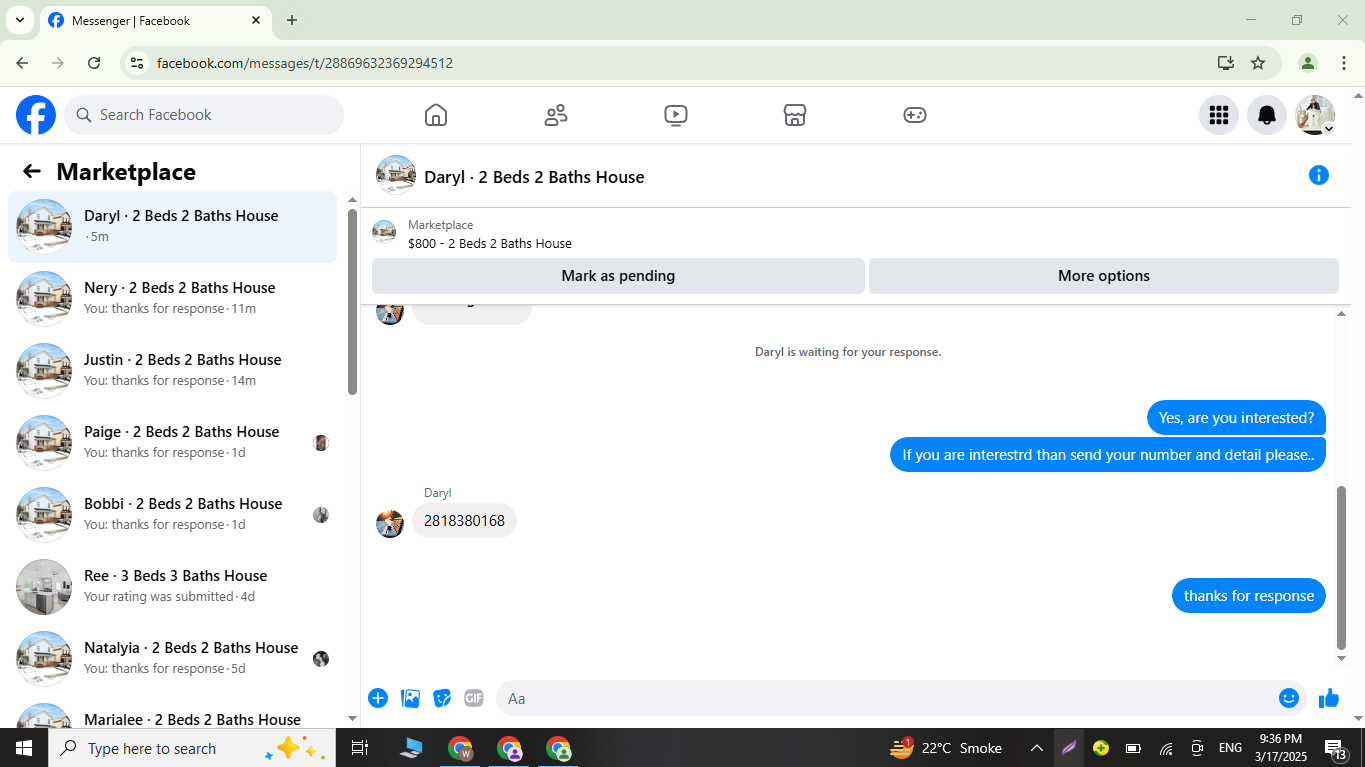The height and width of the screenshot is (767, 1365).
Task: Open Chrome's tab search dropdown arrow
Action: (19, 20)
